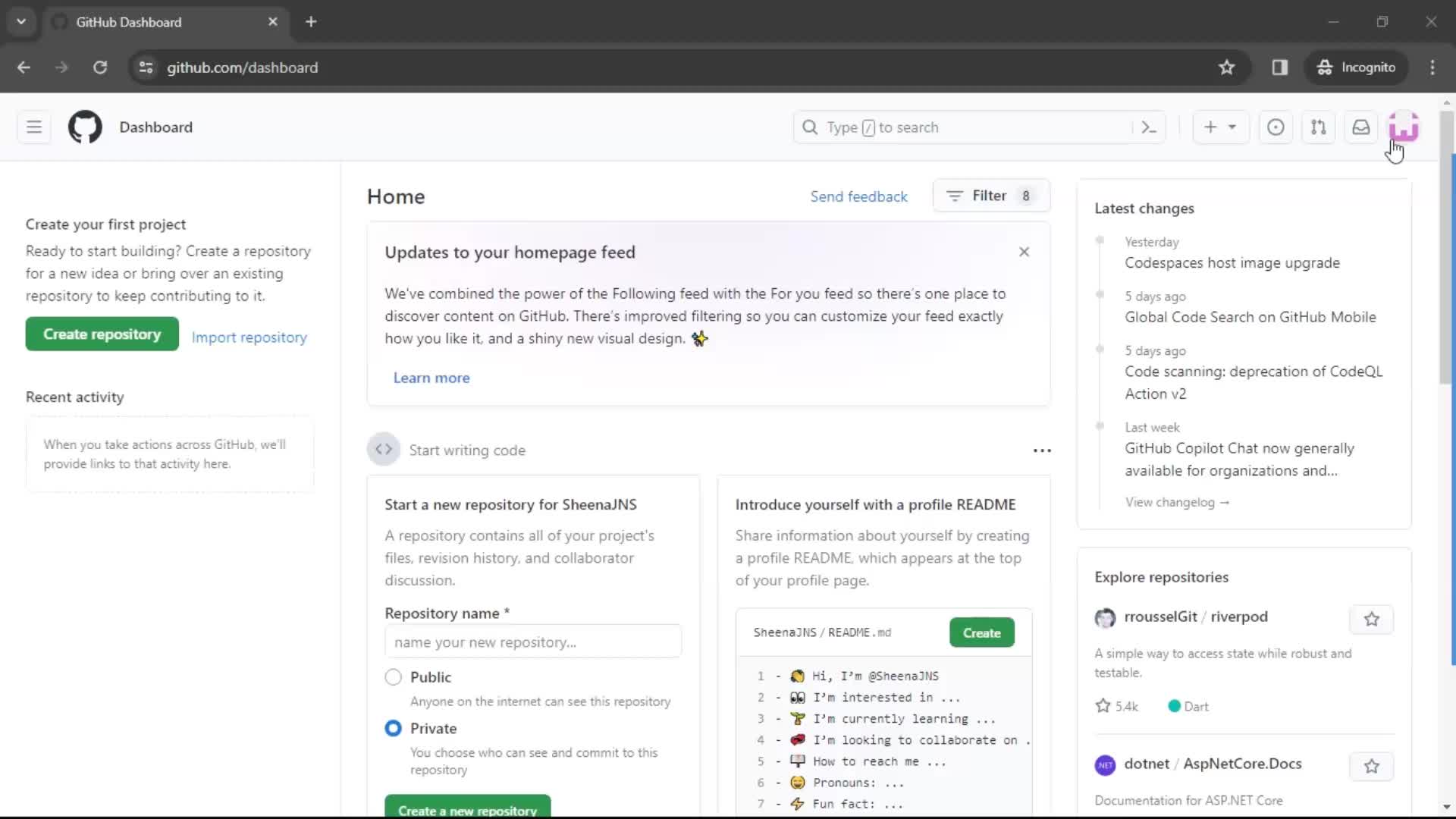Viewport: 1456px width, 819px height.
Task: Open the notifications bell icon
Action: click(1361, 127)
